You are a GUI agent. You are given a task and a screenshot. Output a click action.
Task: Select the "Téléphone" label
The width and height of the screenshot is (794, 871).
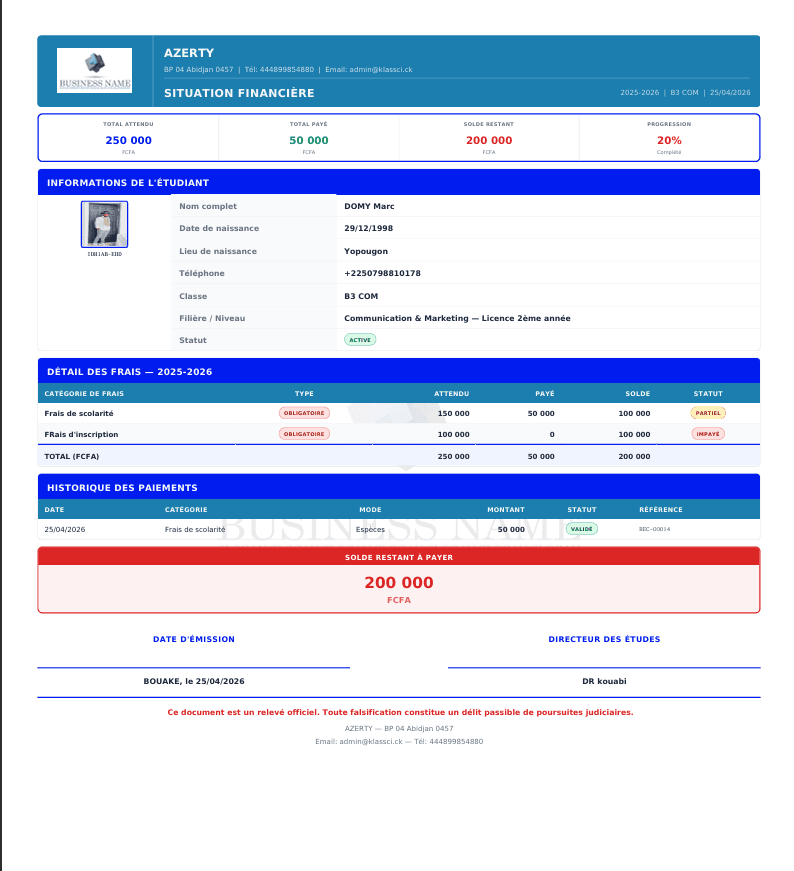202,273
